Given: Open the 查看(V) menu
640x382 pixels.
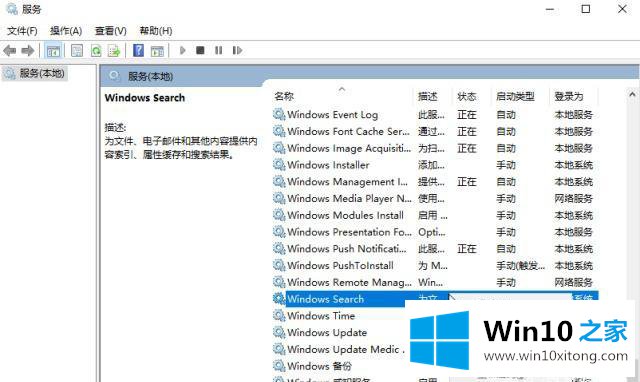Looking at the screenshot, I should (111, 31).
